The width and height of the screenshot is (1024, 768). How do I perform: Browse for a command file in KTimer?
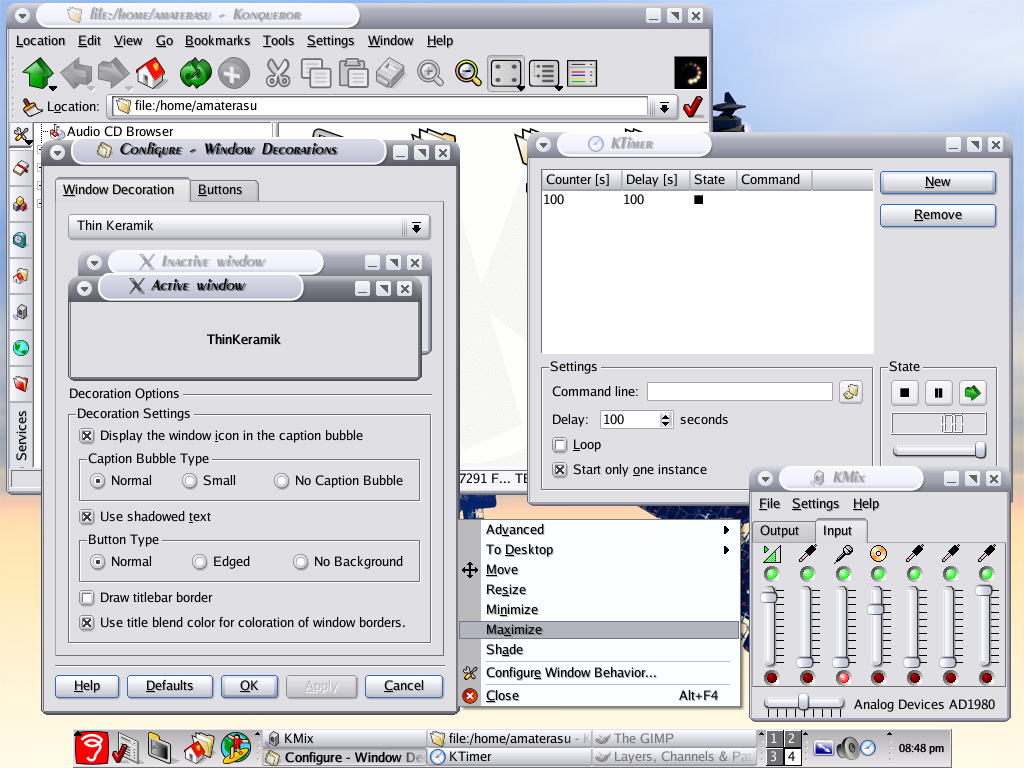[x=851, y=392]
